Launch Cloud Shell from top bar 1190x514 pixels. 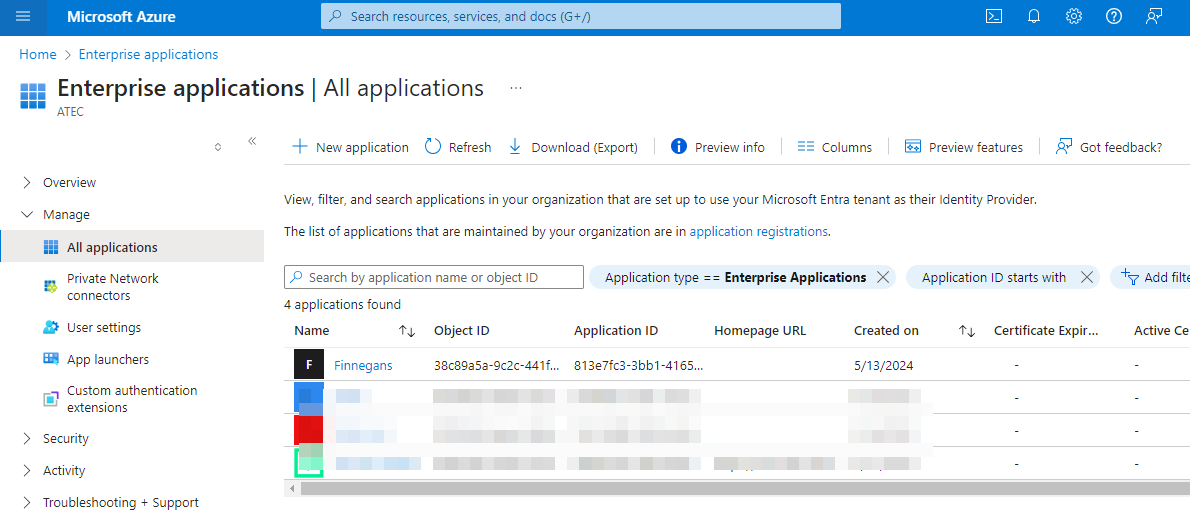[x=994, y=17]
